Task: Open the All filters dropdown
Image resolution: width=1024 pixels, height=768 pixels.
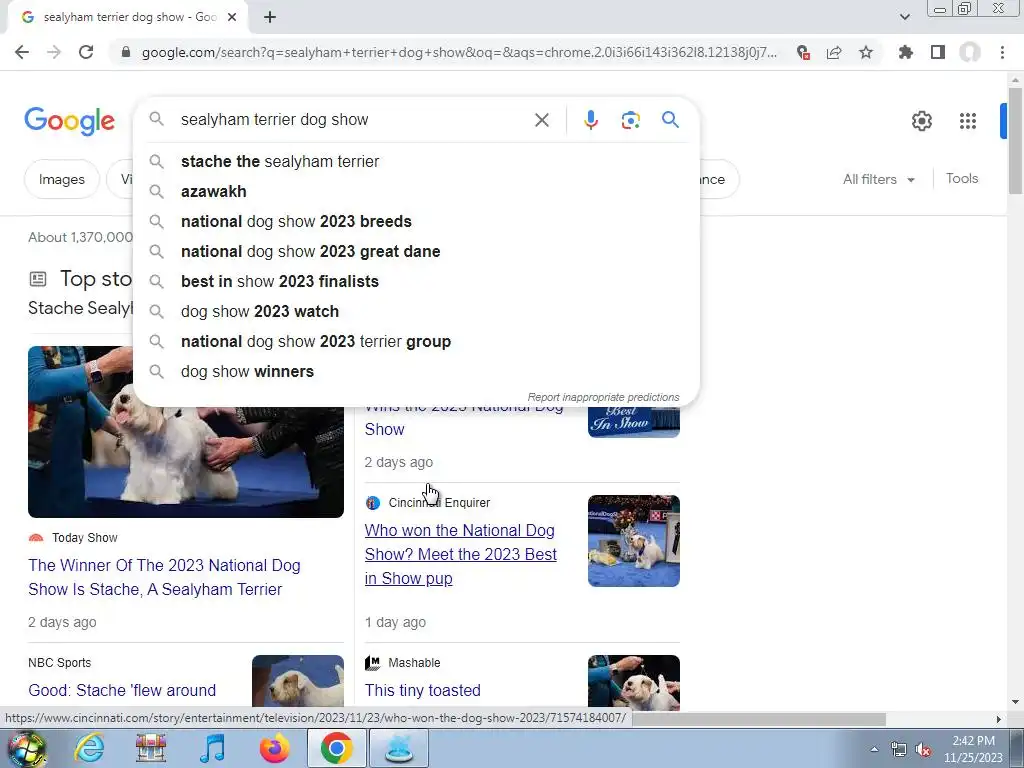Action: click(x=878, y=180)
